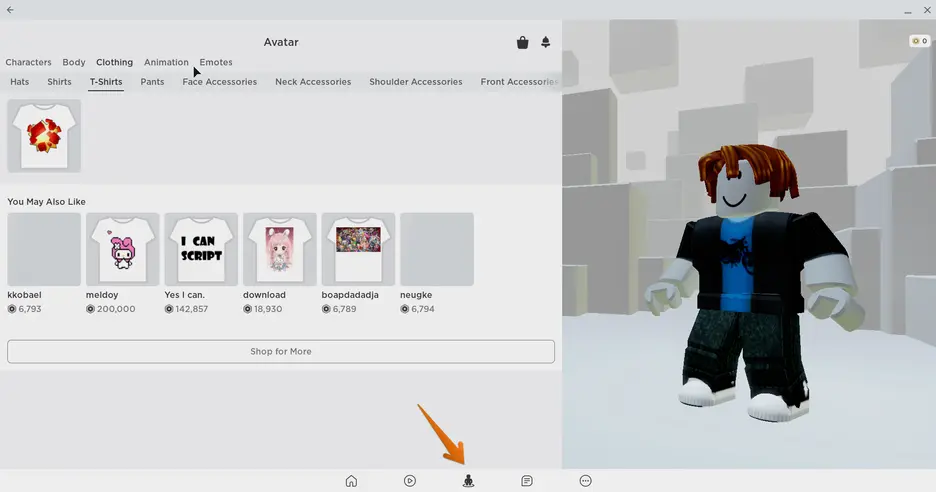The image size is (936, 492).
Task: Click the 6,789 price under boapdadadja
Action: (339, 309)
